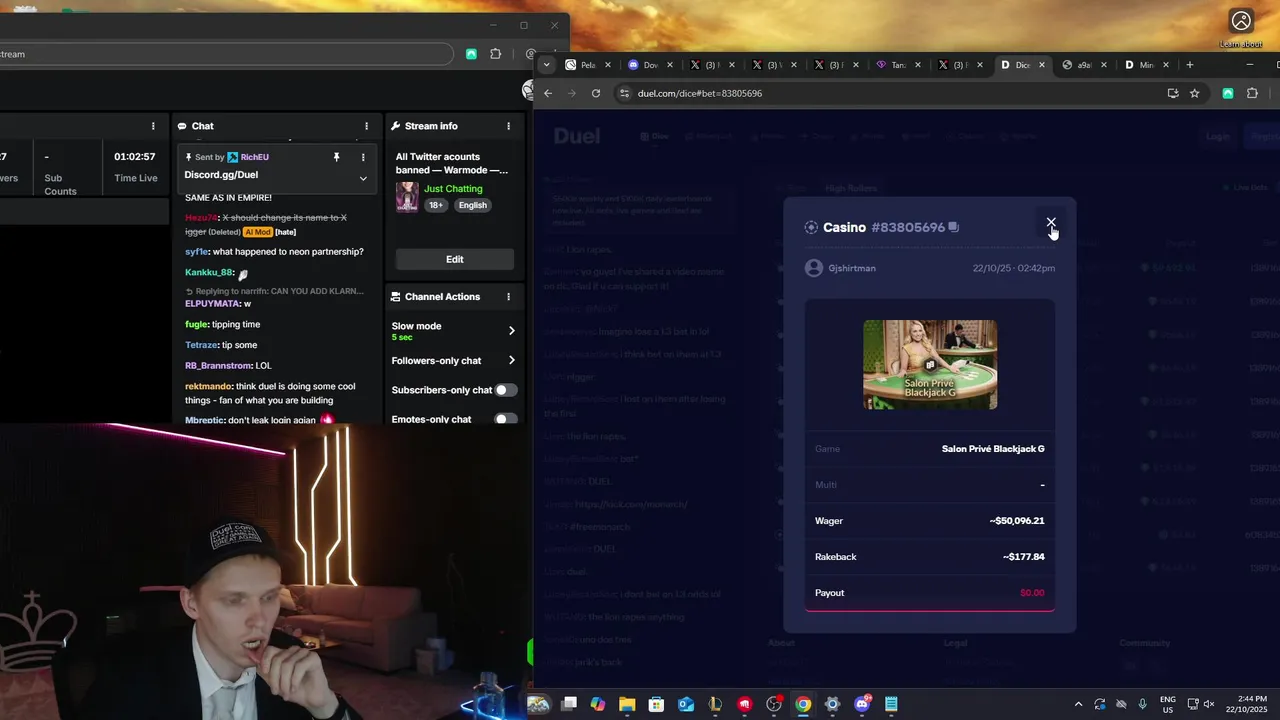Click chat username syf1e
The width and height of the screenshot is (1280, 720).
point(196,252)
